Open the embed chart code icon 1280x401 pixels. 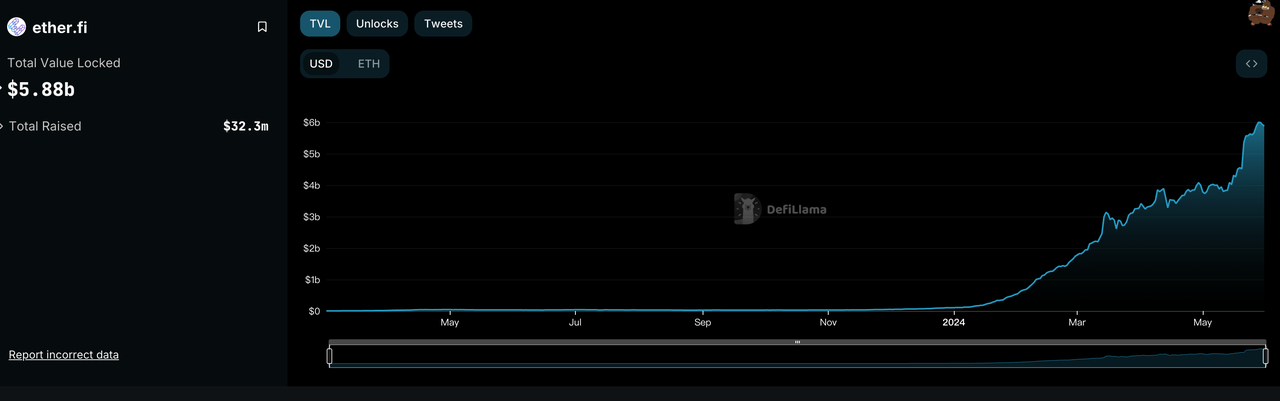(x=1251, y=64)
